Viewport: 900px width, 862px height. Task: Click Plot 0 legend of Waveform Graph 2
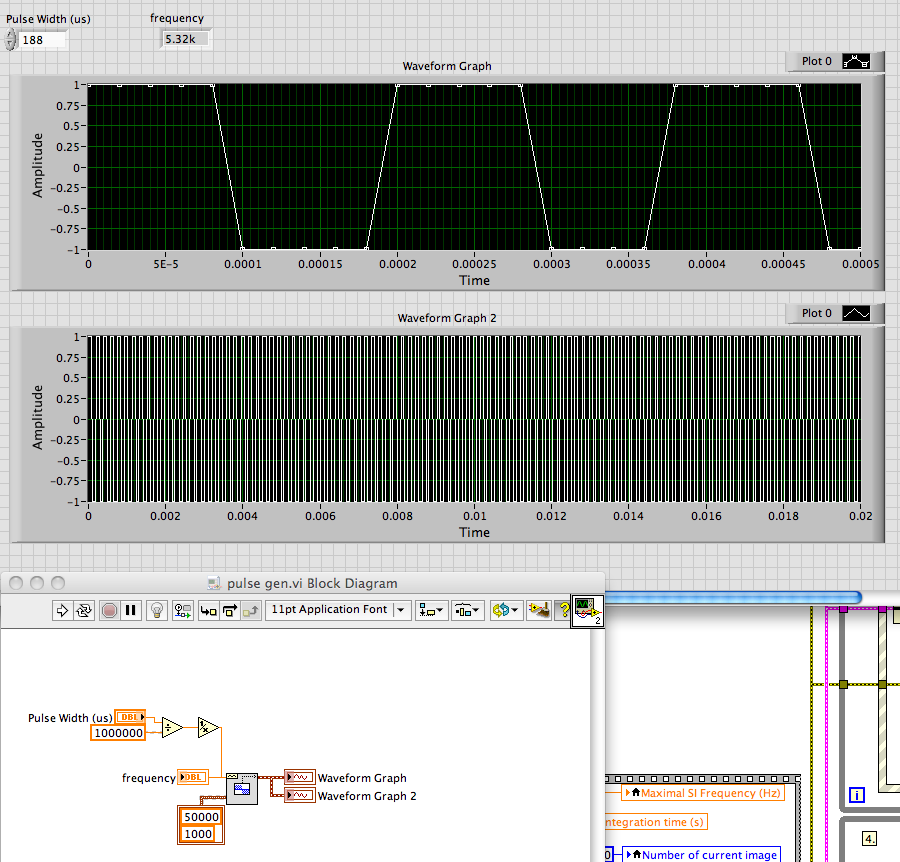pos(816,313)
